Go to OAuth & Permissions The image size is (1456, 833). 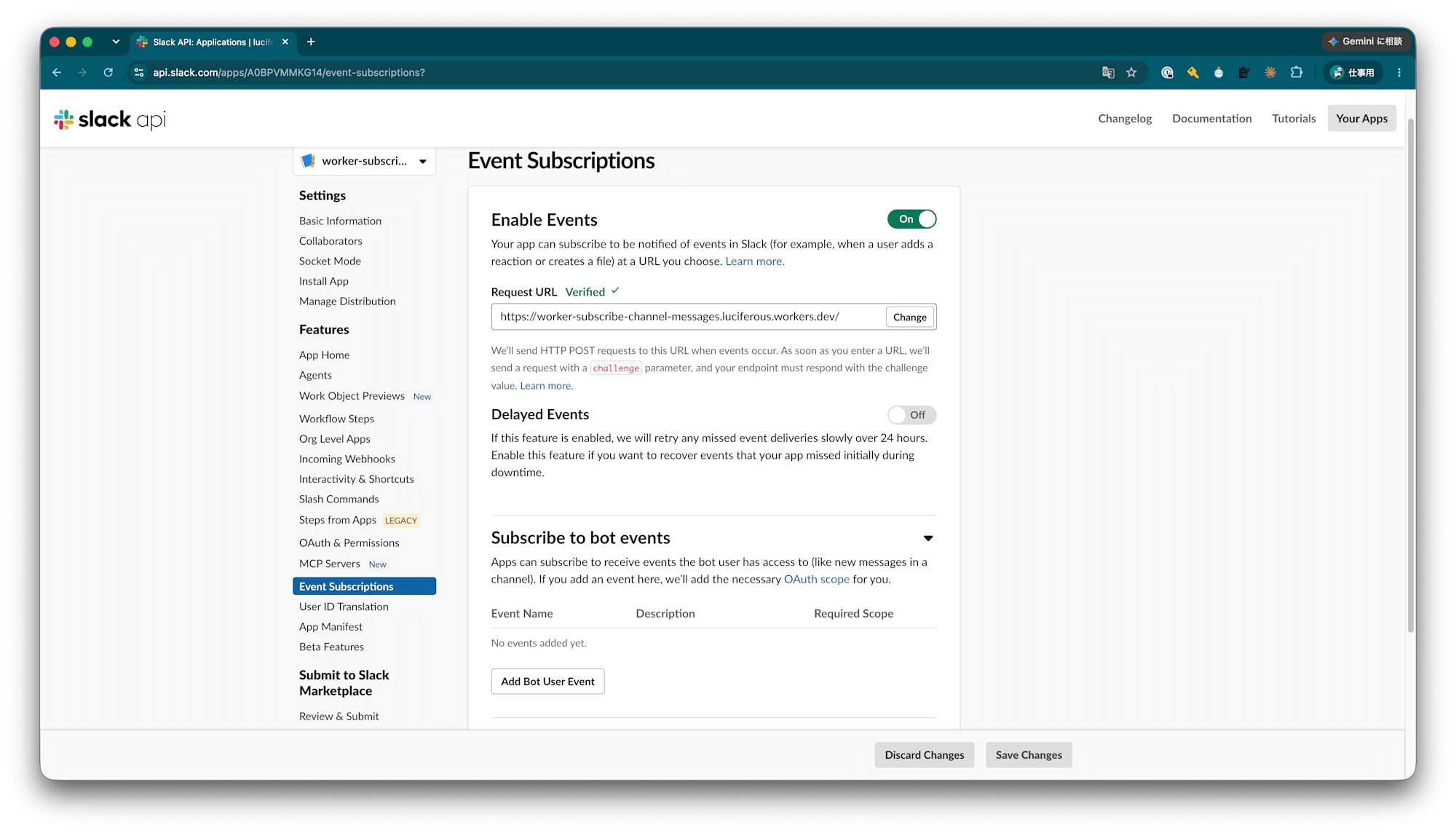point(349,543)
